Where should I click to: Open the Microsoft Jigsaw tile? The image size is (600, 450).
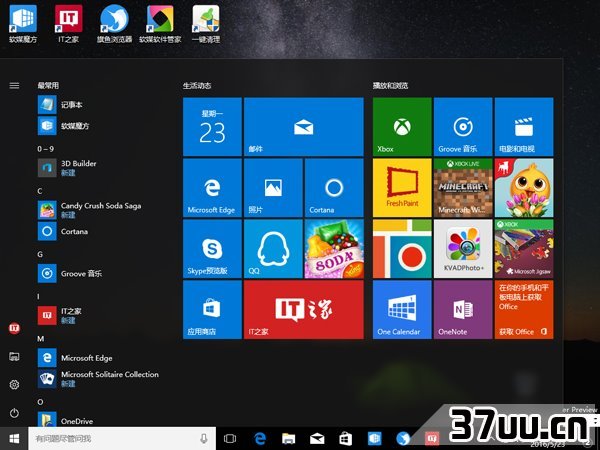point(524,248)
